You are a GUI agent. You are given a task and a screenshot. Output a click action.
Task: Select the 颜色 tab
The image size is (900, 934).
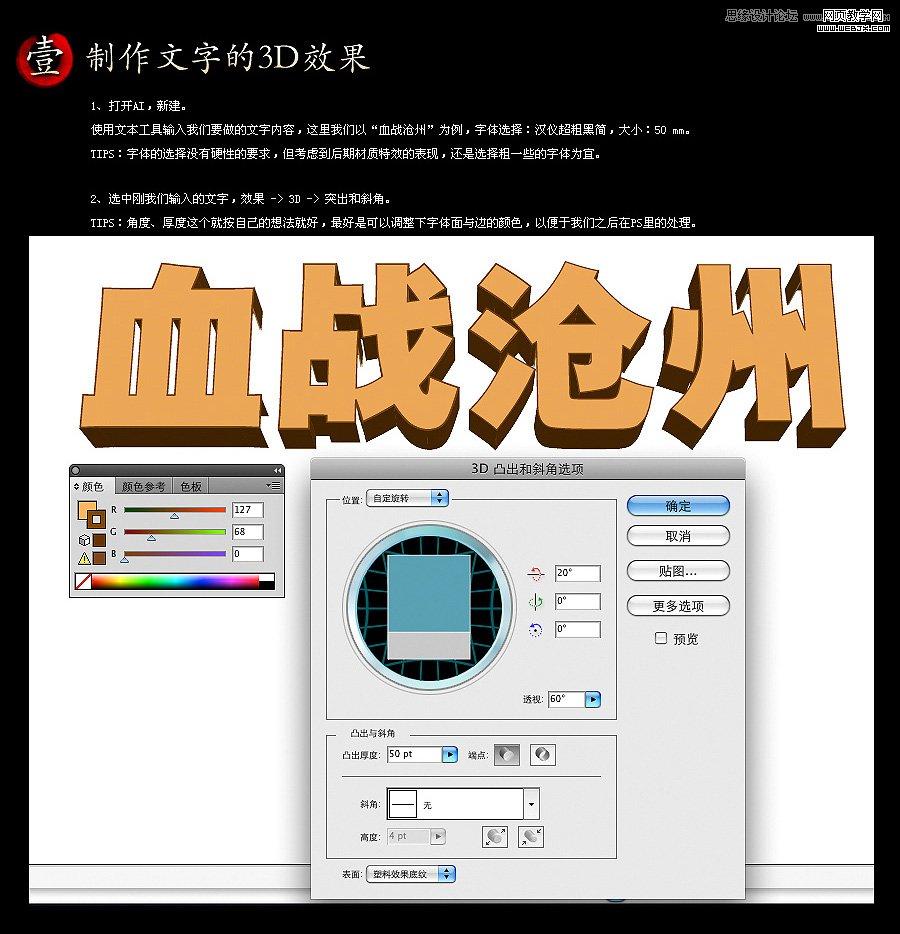[x=92, y=487]
